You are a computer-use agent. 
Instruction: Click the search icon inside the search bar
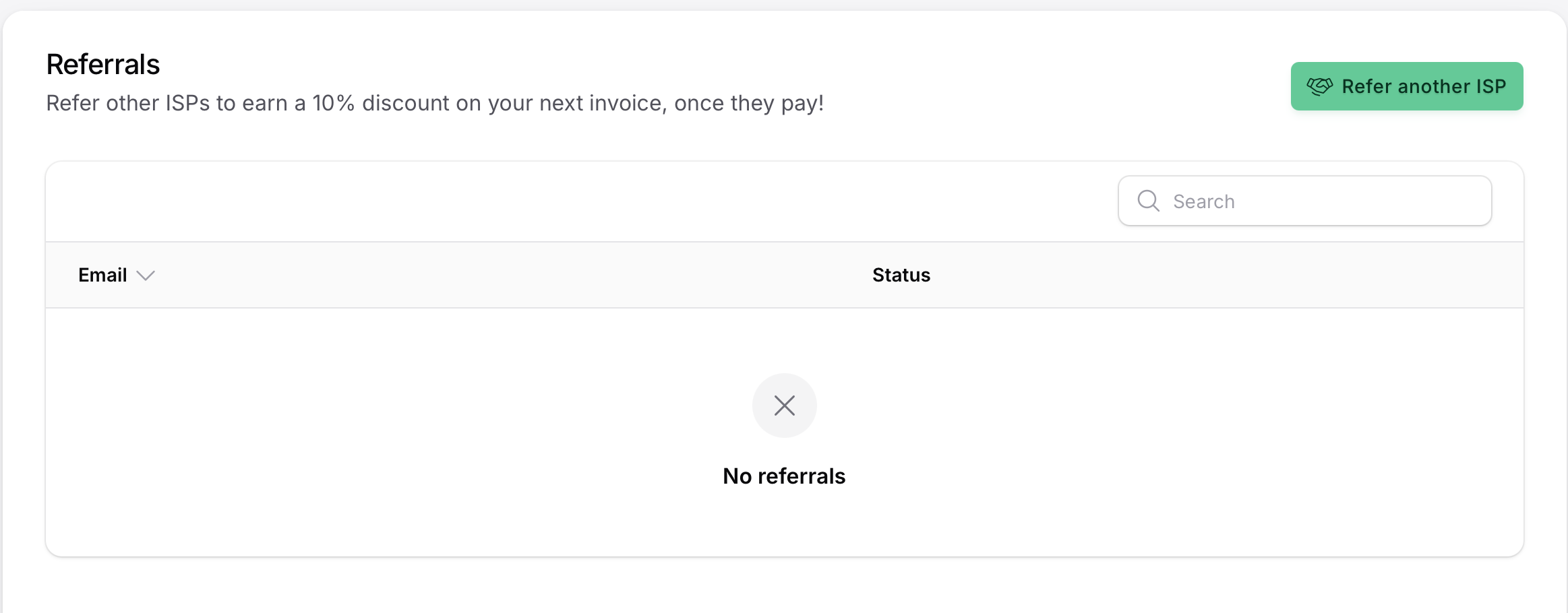tap(1148, 201)
